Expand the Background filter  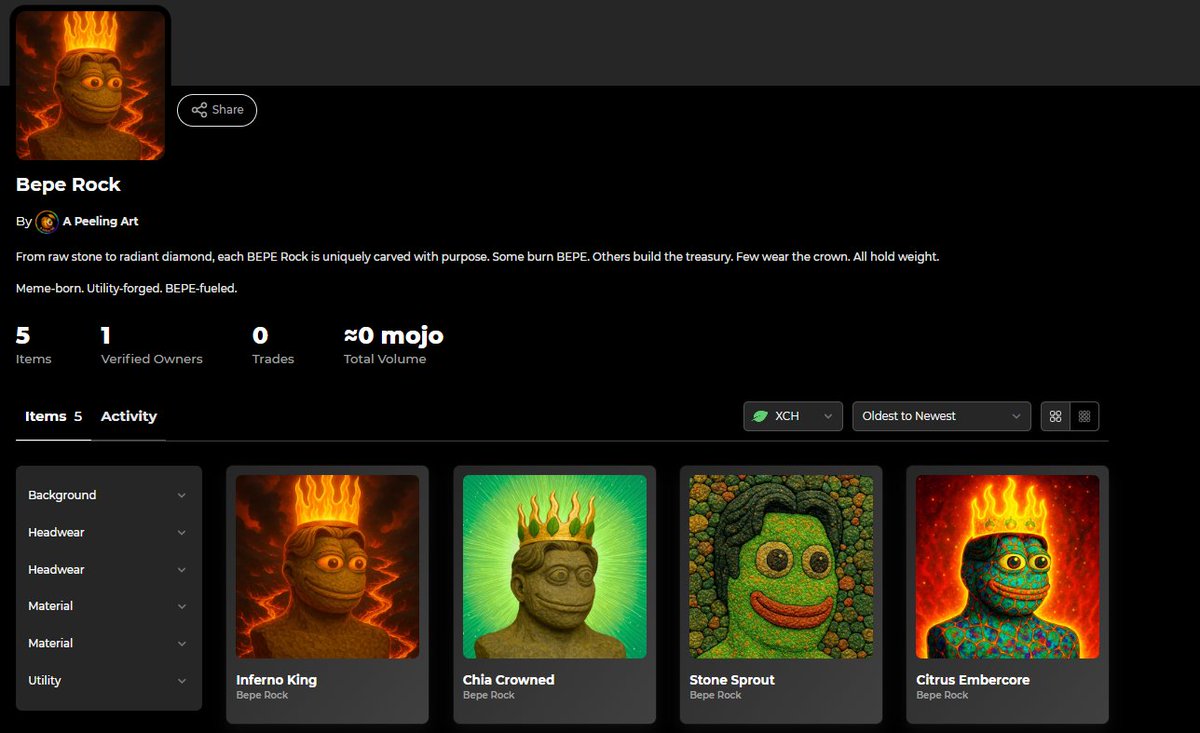point(108,495)
